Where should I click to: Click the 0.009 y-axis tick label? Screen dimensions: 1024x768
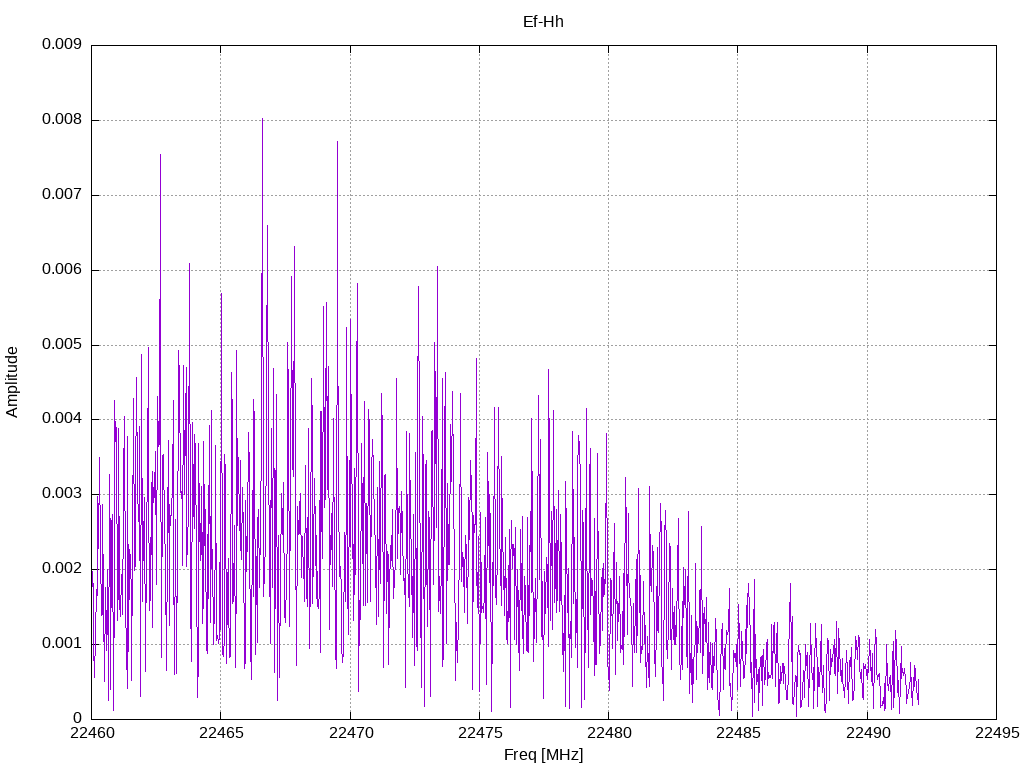(62, 44)
